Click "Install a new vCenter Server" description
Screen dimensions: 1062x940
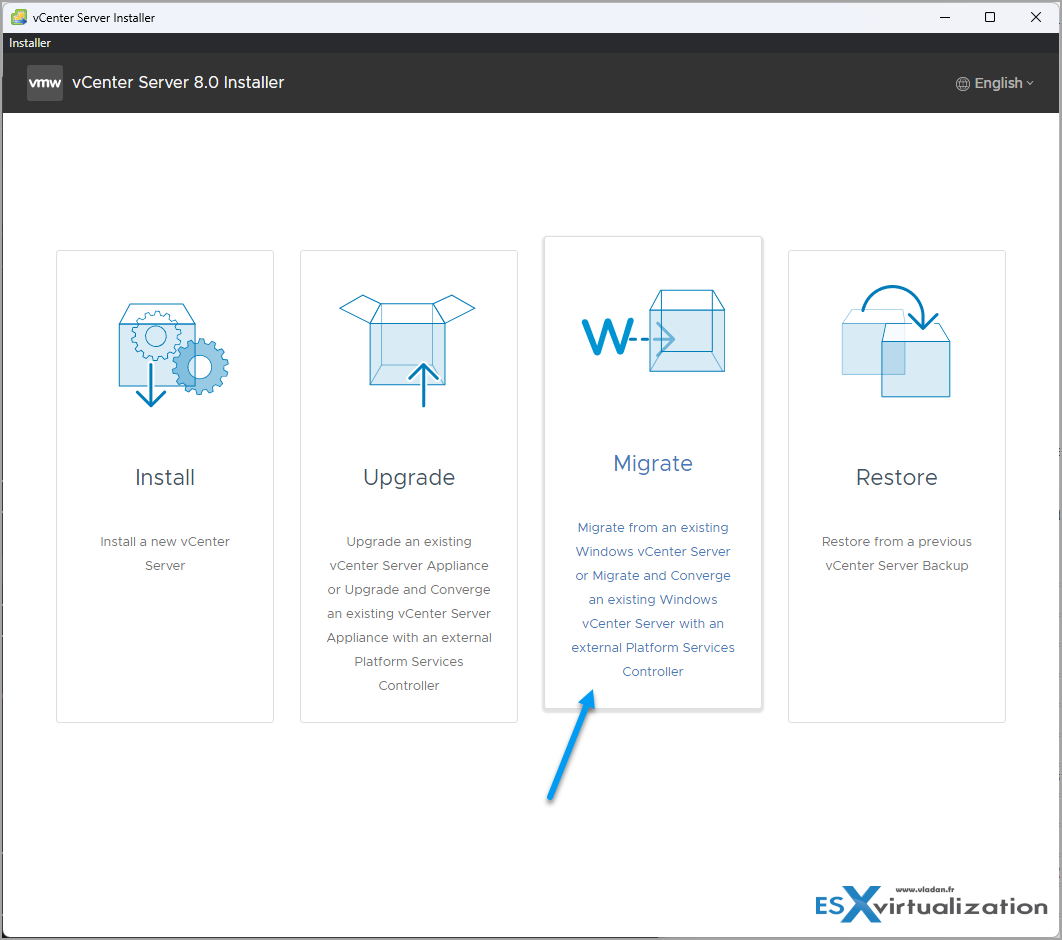click(165, 553)
